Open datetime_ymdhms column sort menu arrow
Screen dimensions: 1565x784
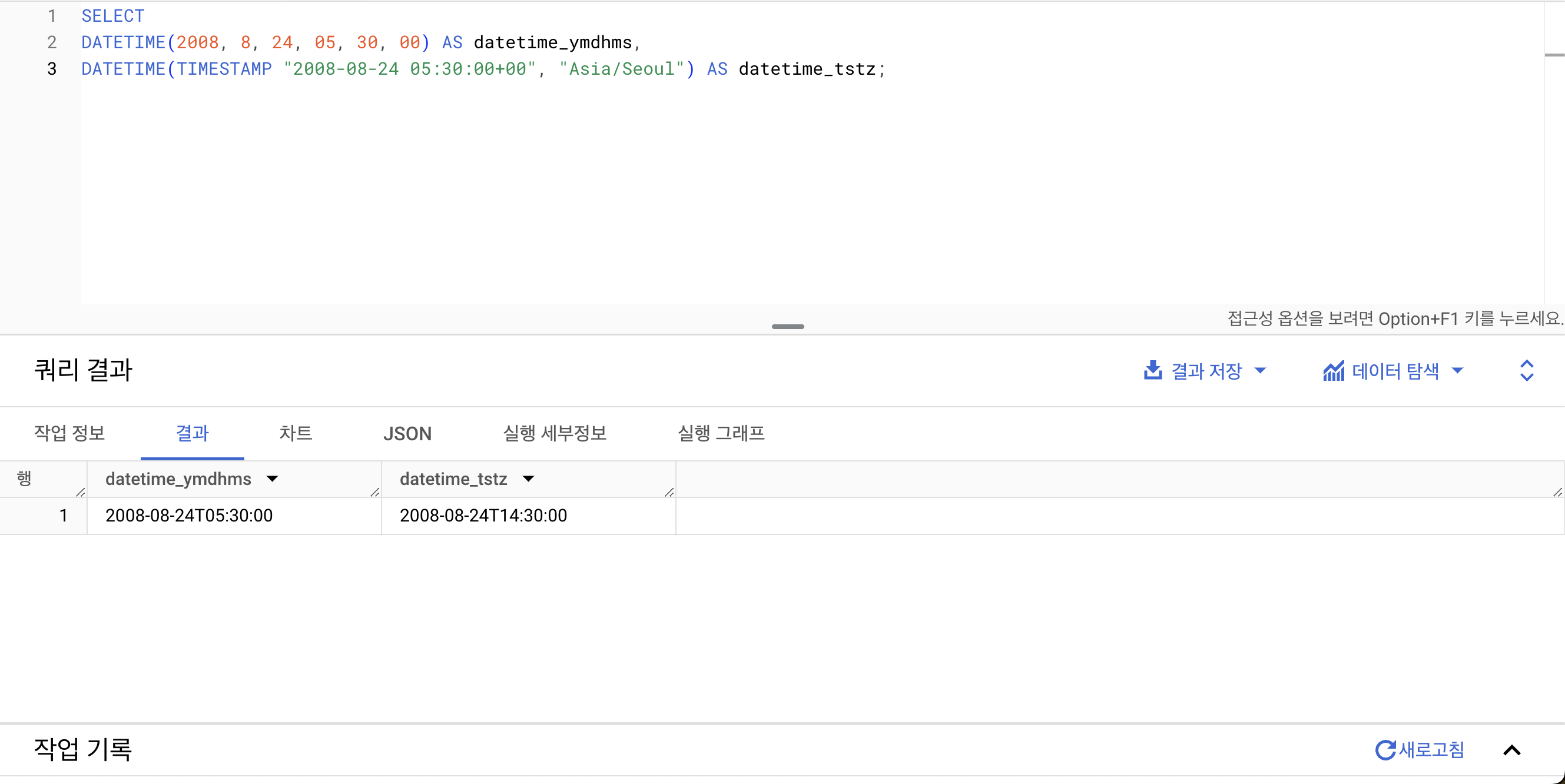272,479
